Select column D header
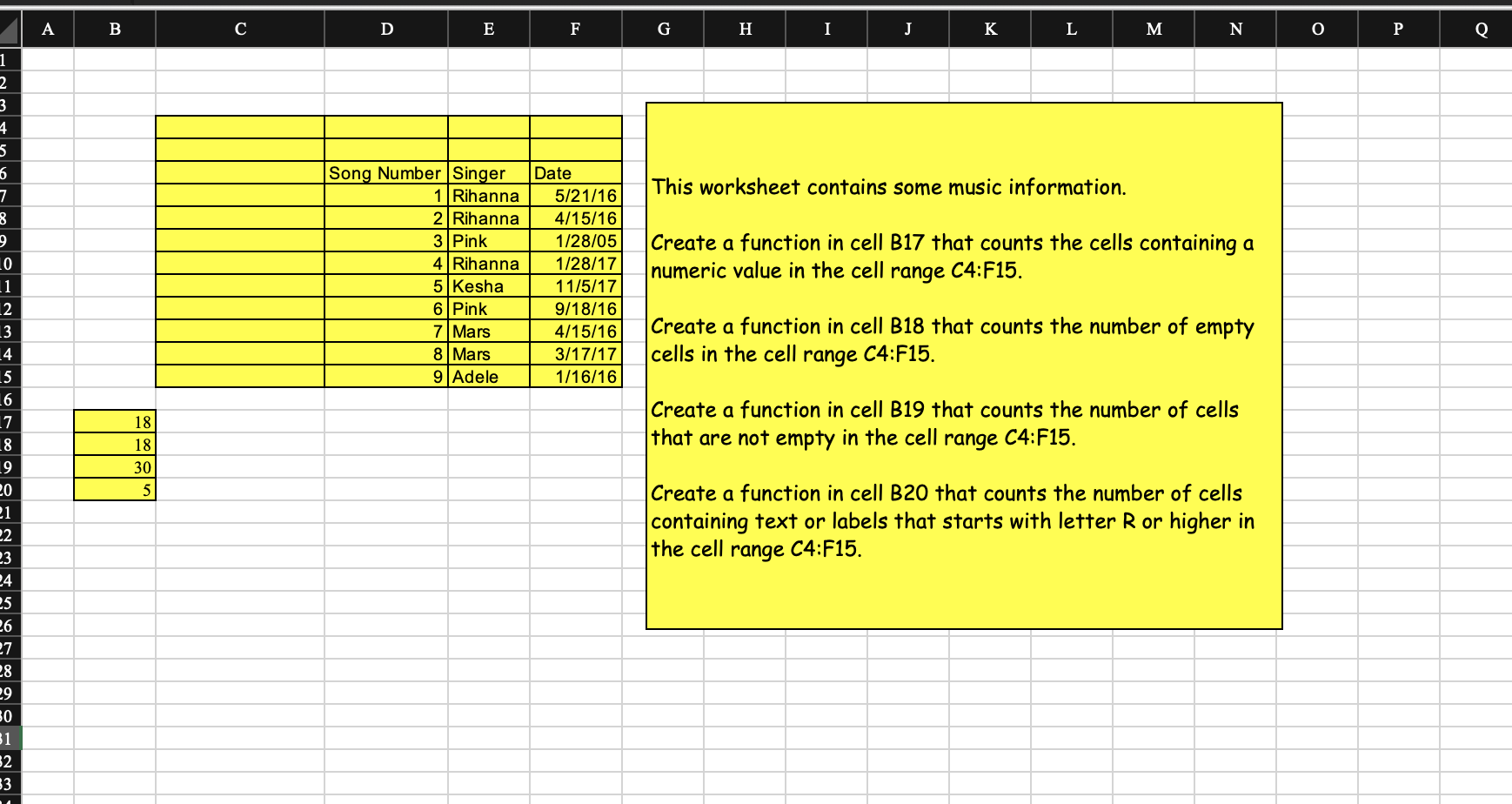Viewport: 1512px width, 804px height. point(386,30)
